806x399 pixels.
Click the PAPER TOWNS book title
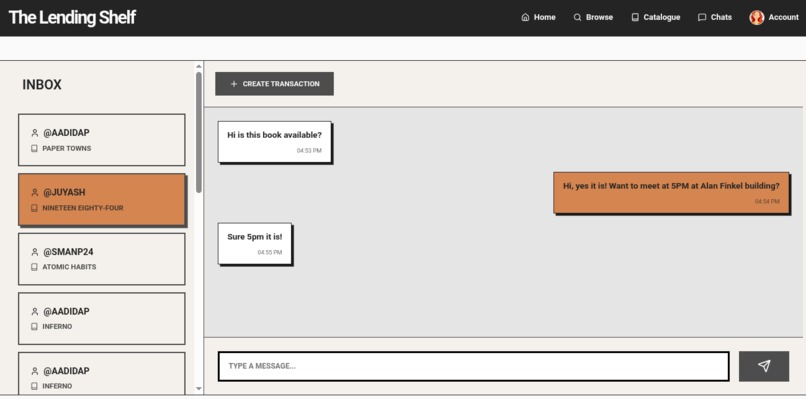pyautogui.click(x=67, y=148)
